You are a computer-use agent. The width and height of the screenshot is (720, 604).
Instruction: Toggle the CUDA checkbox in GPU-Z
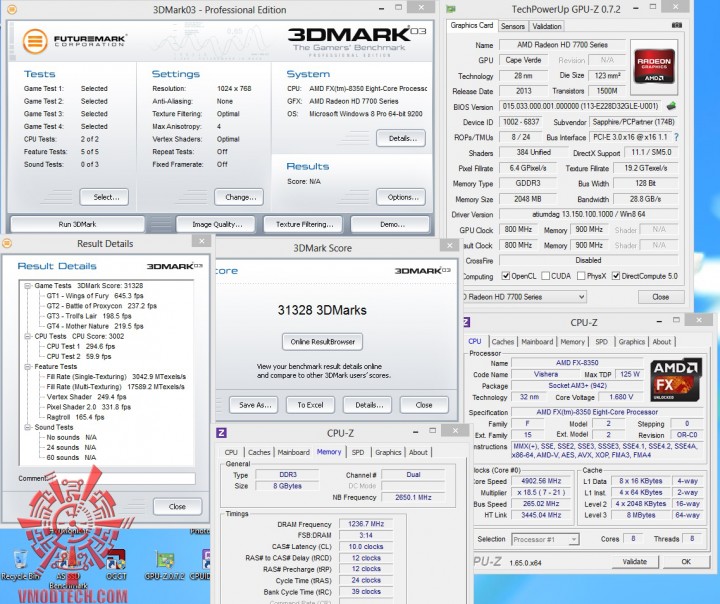(x=546, y=276)
